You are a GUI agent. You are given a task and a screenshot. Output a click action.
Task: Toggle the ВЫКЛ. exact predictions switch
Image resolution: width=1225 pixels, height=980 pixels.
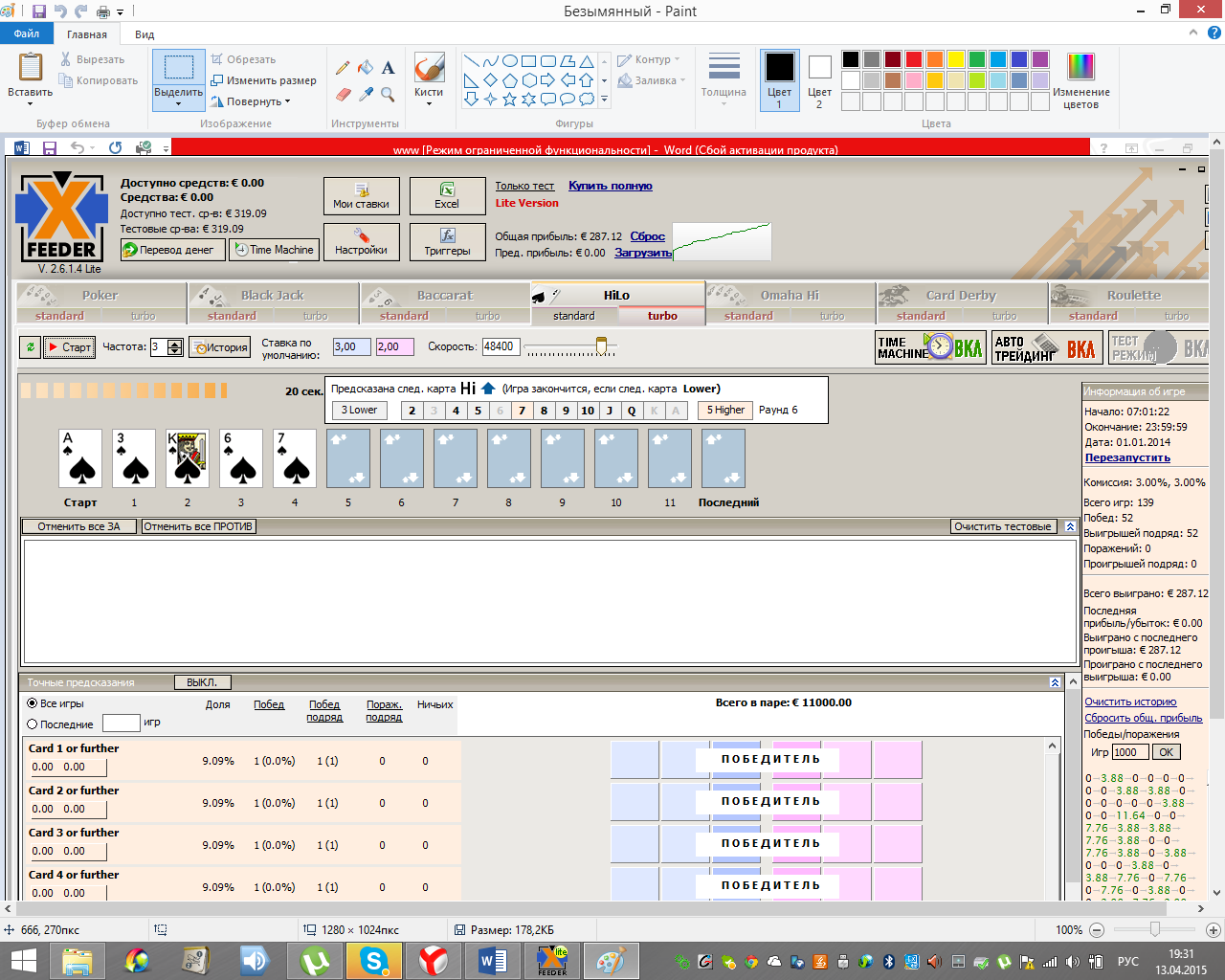[x=202, y=682]
